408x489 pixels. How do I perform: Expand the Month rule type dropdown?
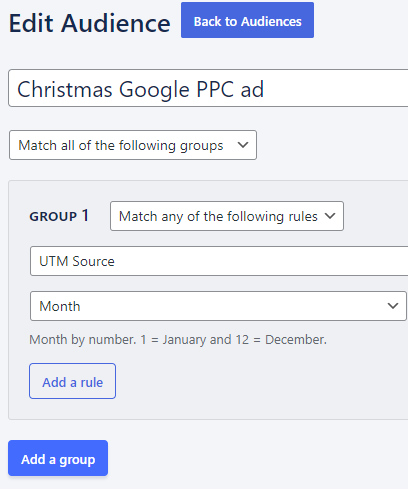(x=218, y=306)
